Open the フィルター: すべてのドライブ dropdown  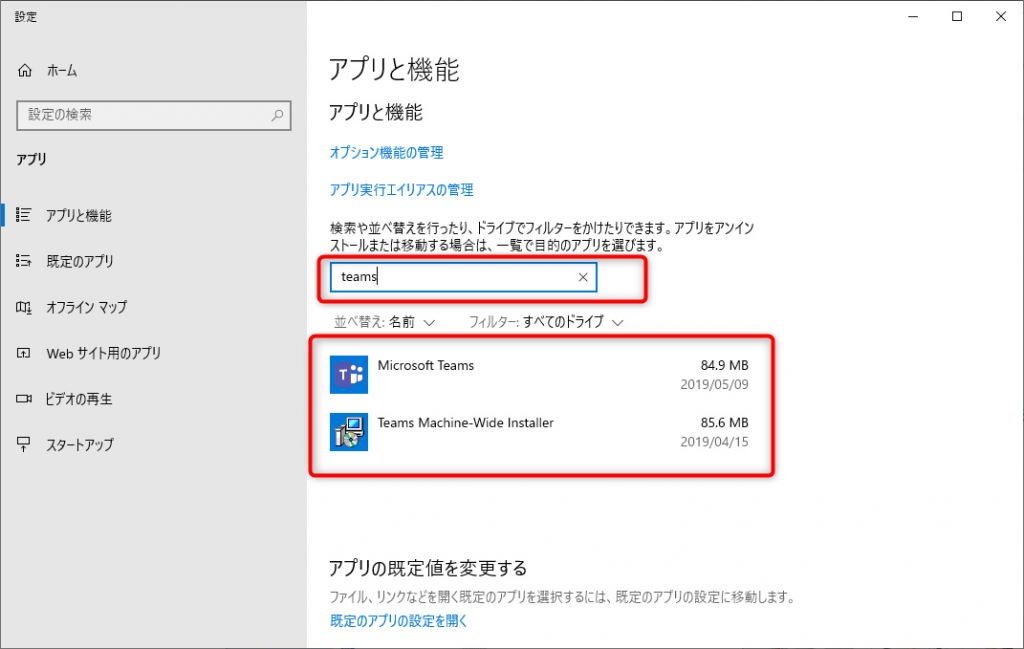pos(546,322)
